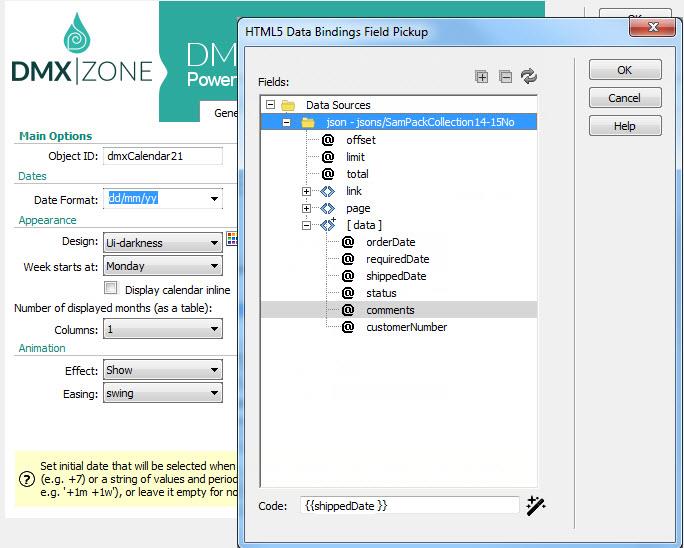Enable Display calendar inline checkbox
The height and width of the screenshot is (548, 684).
tap(111, 289)
